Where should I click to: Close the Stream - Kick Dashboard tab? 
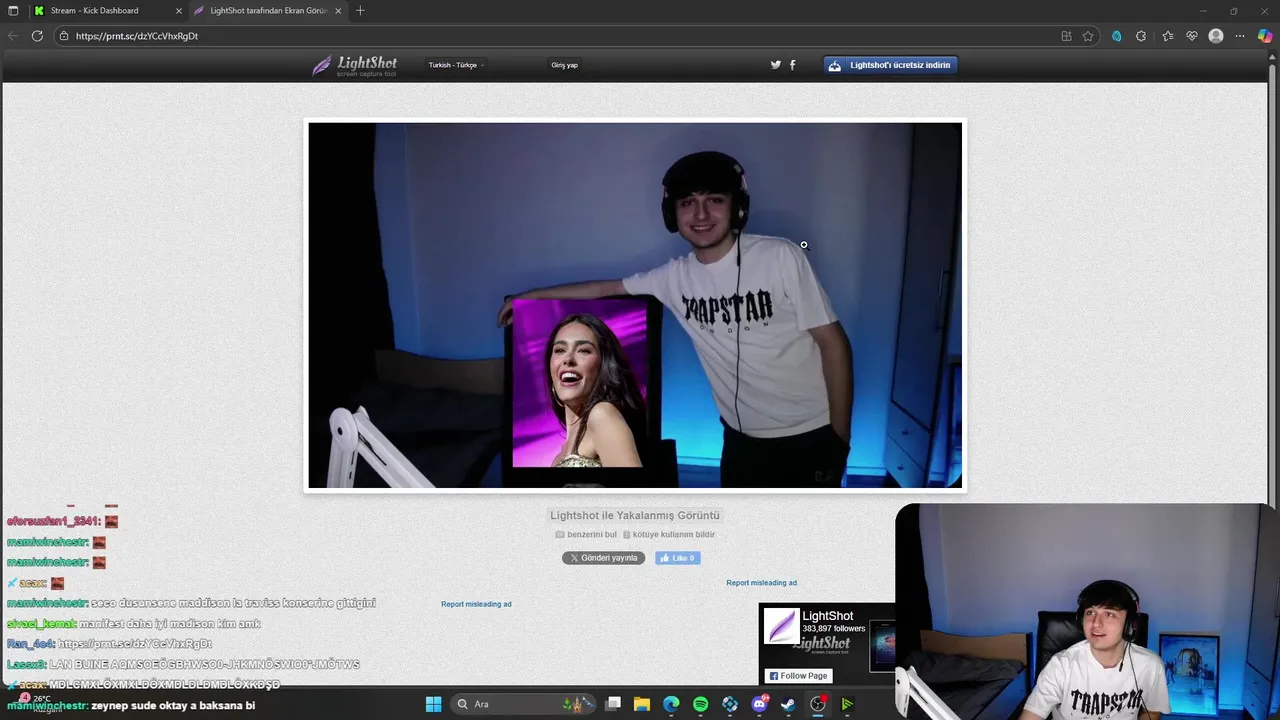point(179,11)
